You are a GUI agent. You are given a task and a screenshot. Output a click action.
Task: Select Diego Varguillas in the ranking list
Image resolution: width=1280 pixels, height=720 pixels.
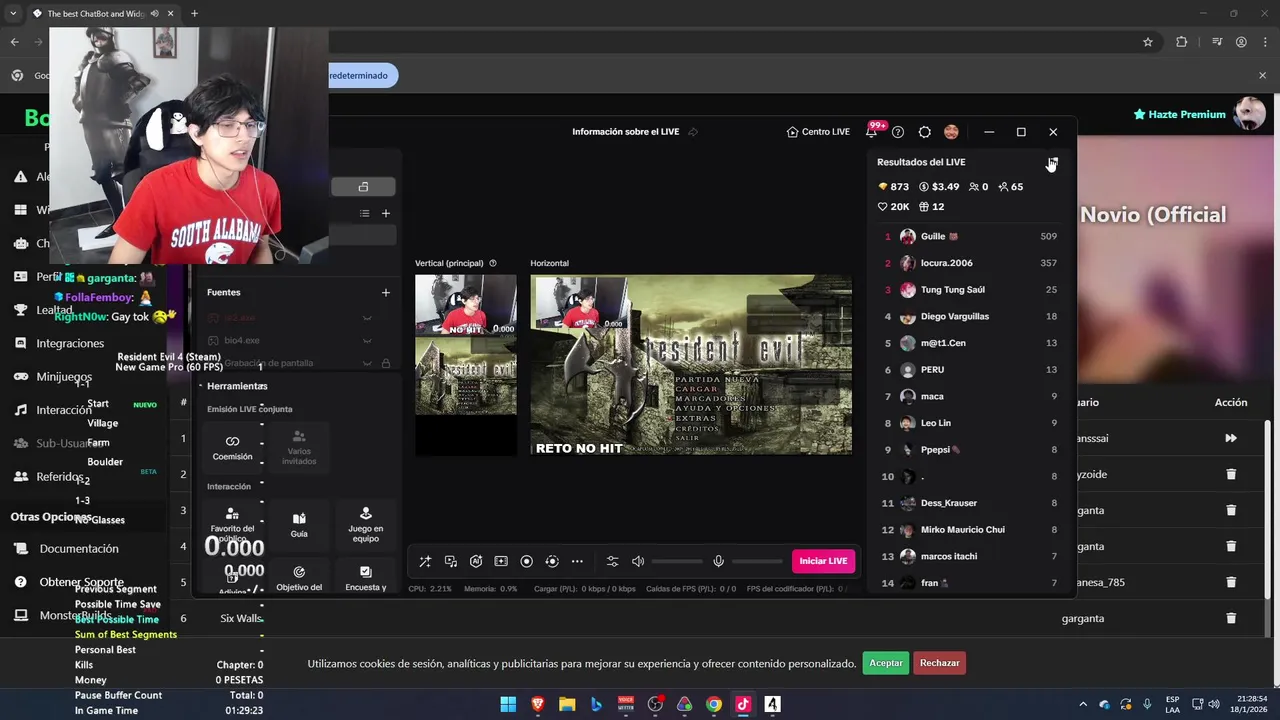click(968, 317)
